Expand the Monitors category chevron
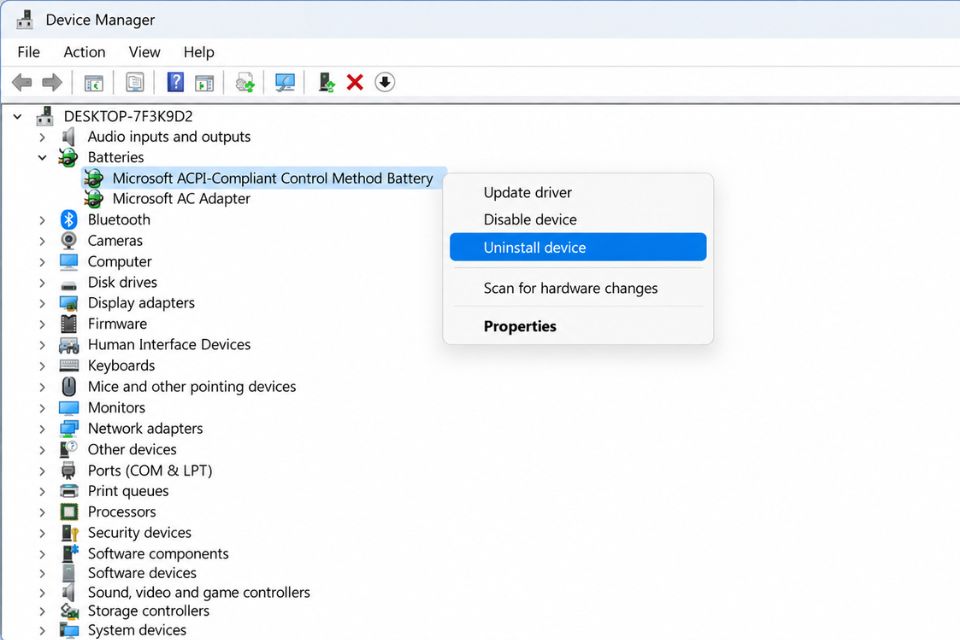 42,408
